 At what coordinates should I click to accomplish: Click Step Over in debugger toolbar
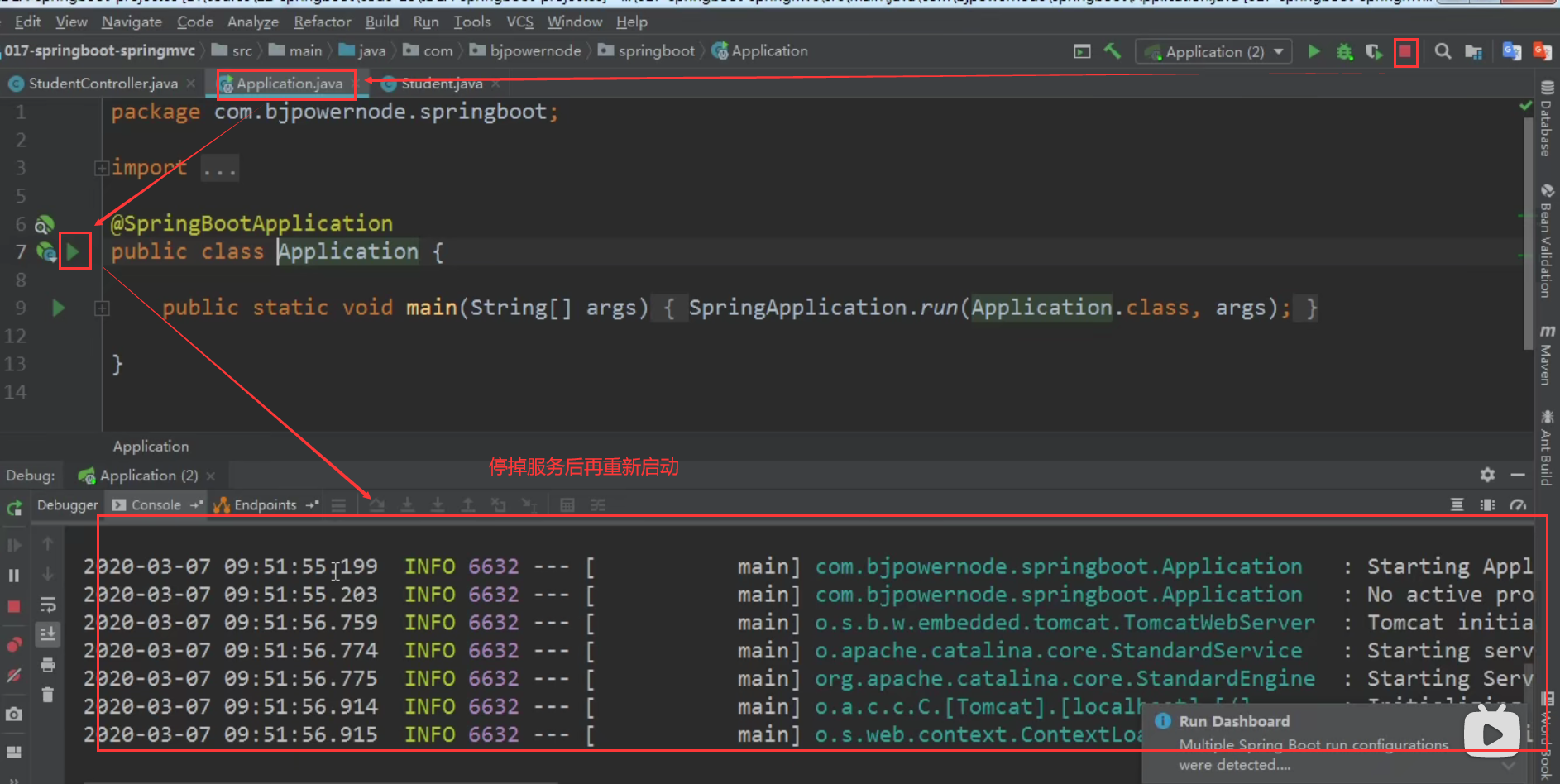click(x=376, y=504)
